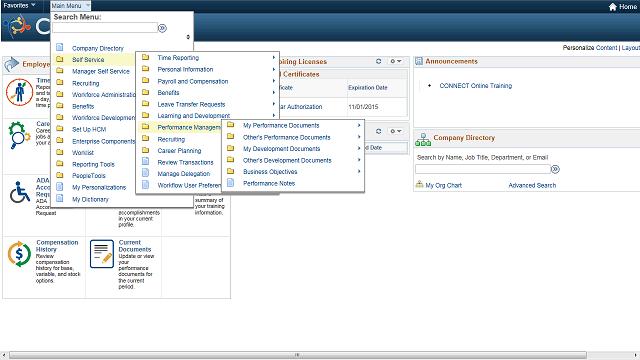Image resolution: width=640 pixels, height=360 pixels.
Task: Open the Favorites dropdown menu
Action: tap(19, 5)
